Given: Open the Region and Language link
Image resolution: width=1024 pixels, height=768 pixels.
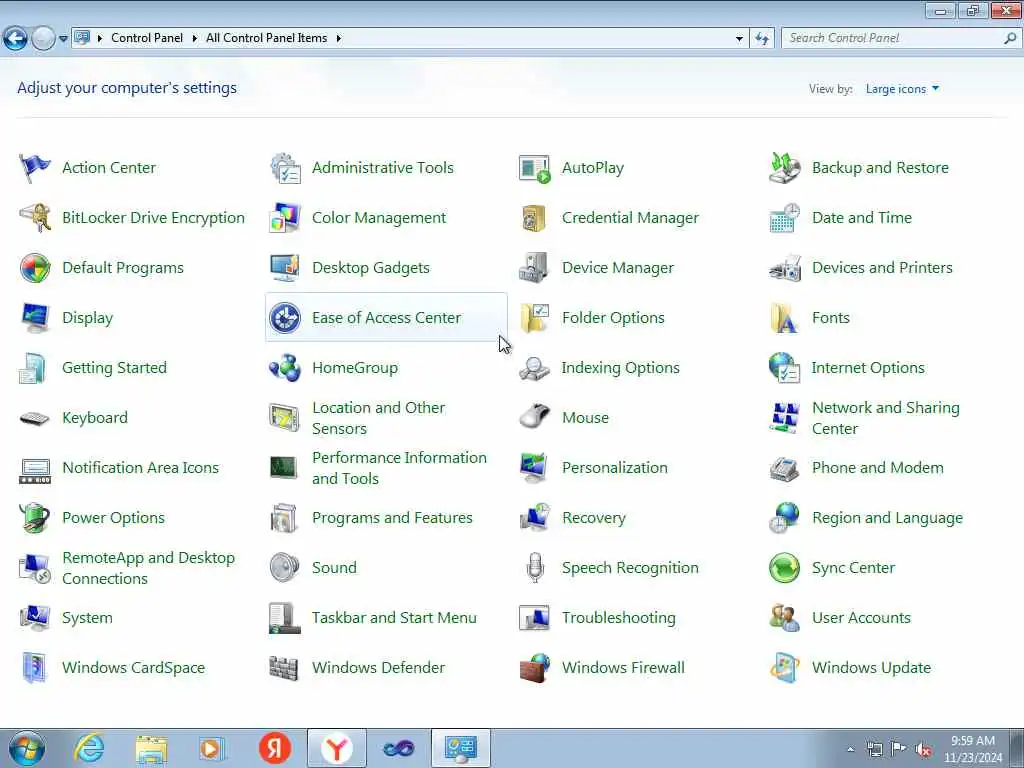Looking at the screenshot, I should click(x=887, y=518).
